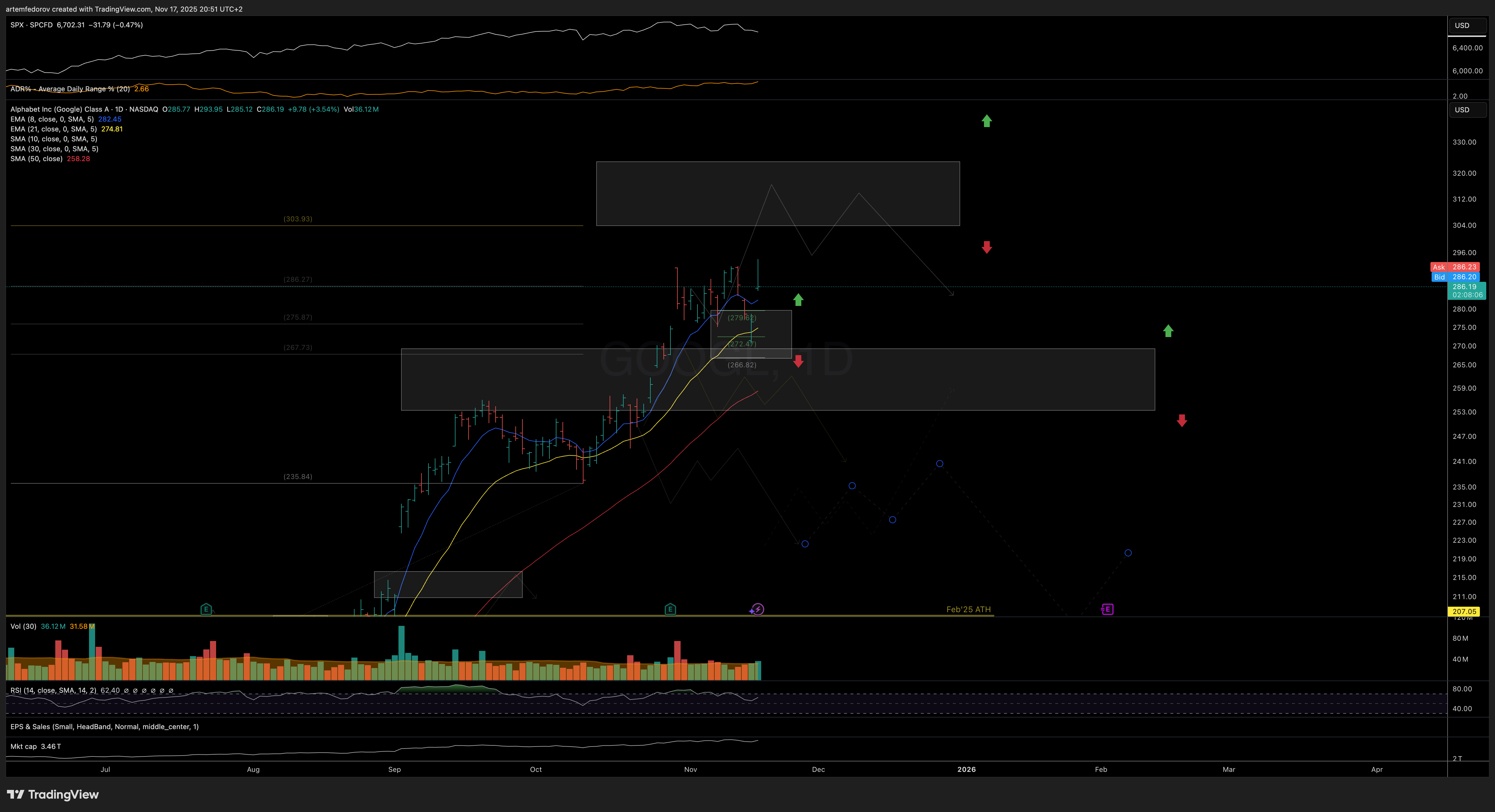Click the SMA 50 value 258.28

(x=78, y=159)
